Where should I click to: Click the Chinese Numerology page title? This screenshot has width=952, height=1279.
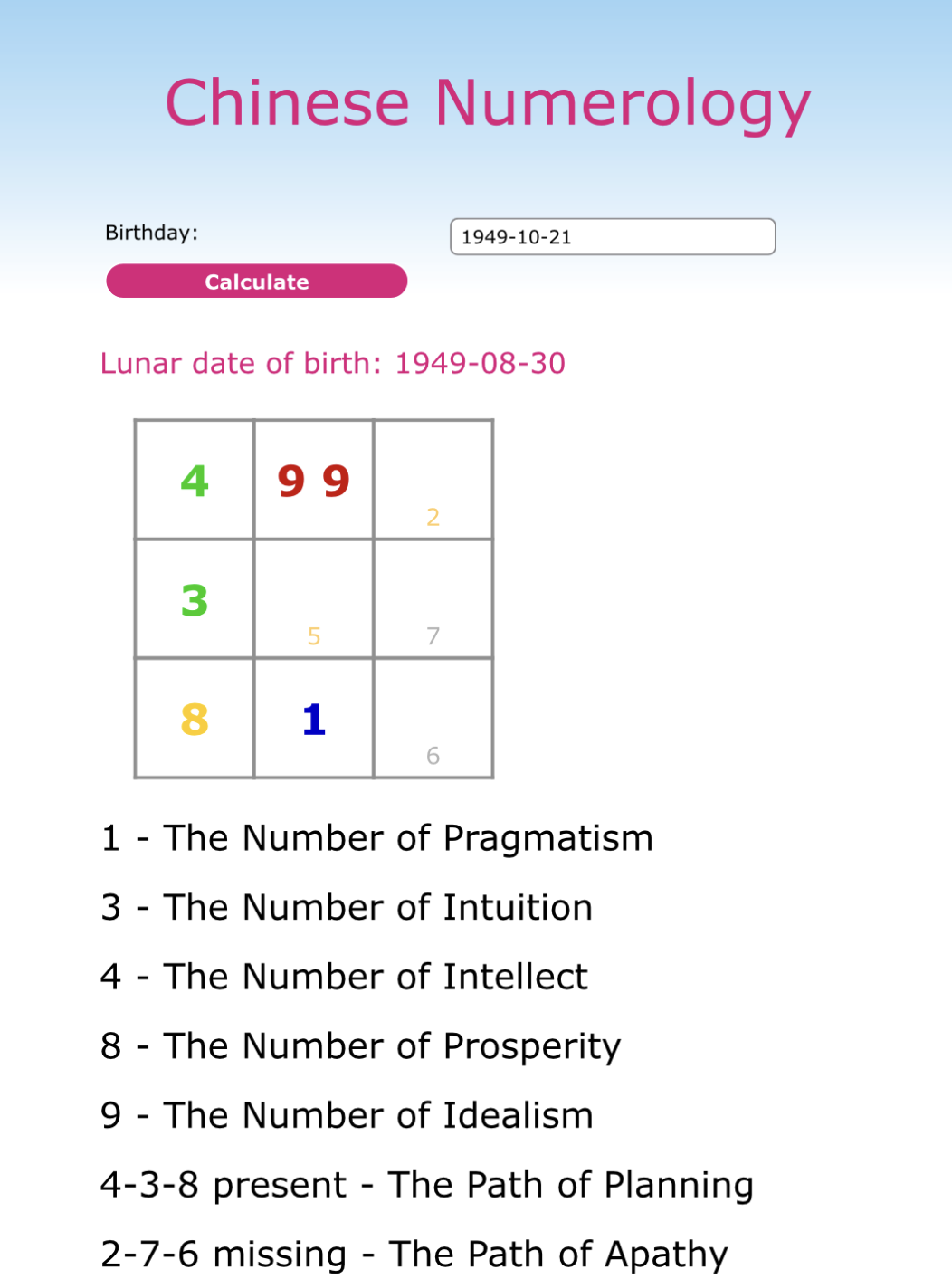(488, 102)
